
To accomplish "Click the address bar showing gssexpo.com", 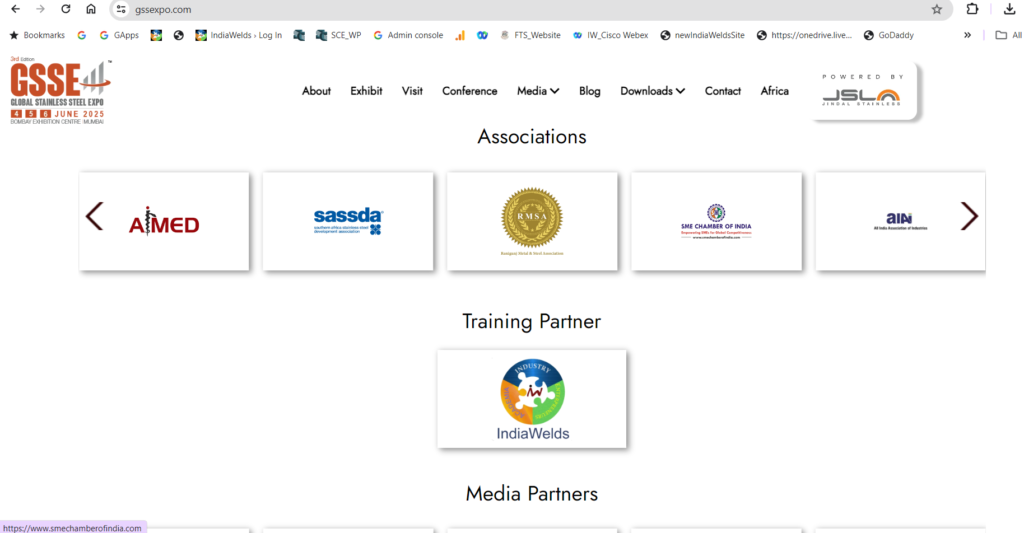I will coord(530,10).
